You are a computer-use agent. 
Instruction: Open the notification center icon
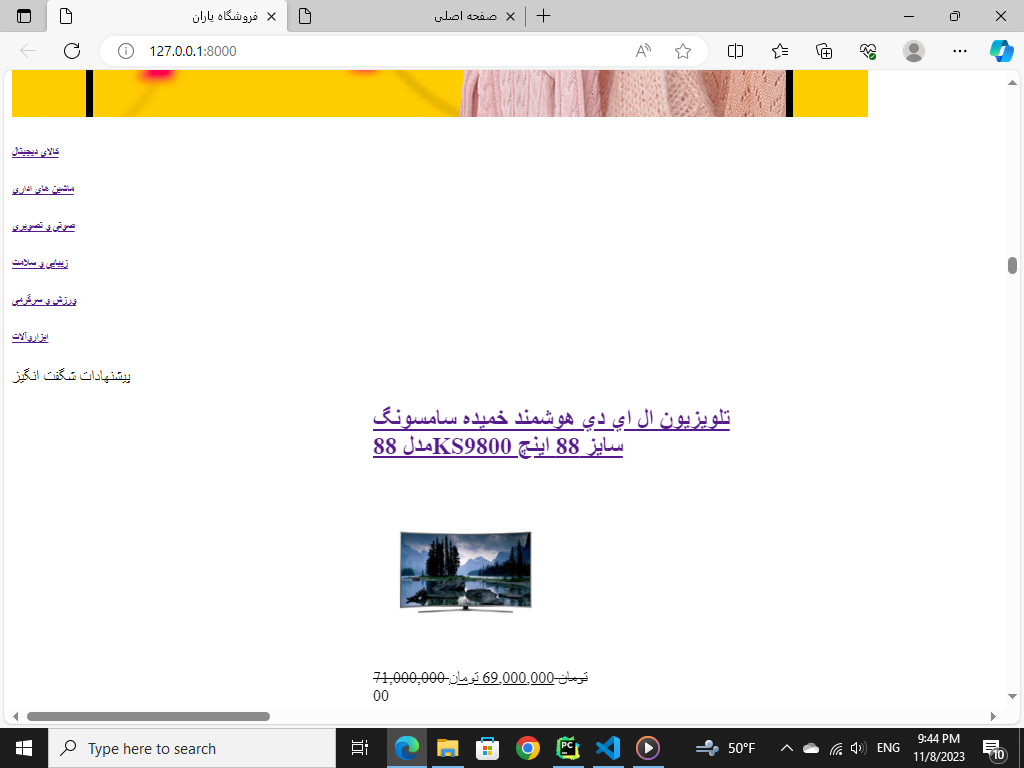[993, 748]
